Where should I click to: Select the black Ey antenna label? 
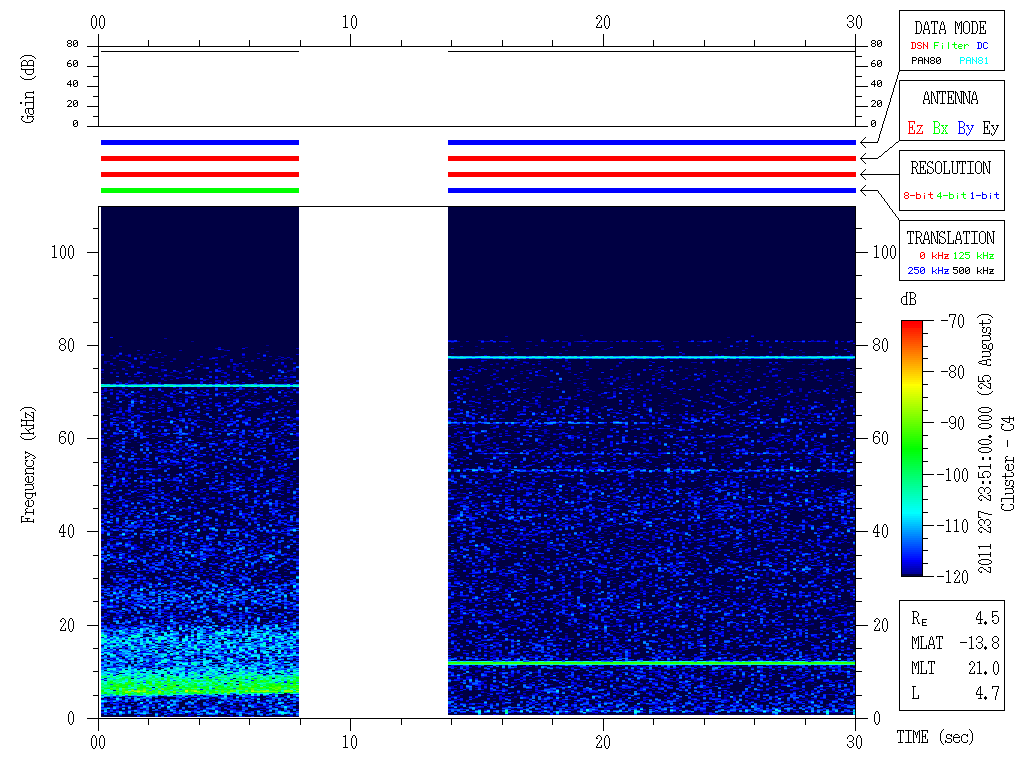(991, 129)
